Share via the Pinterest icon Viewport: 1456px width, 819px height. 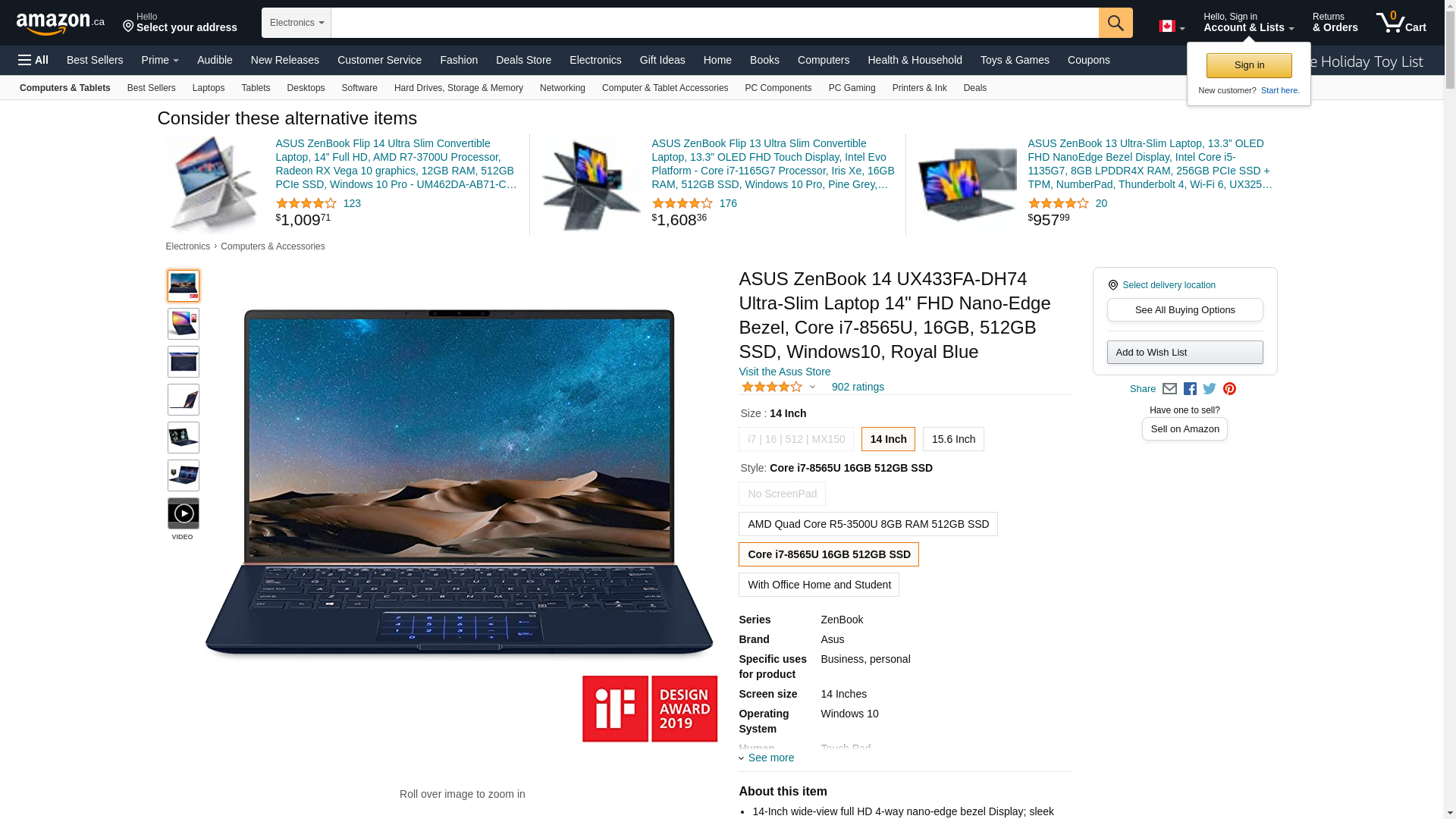point(1229,389)
